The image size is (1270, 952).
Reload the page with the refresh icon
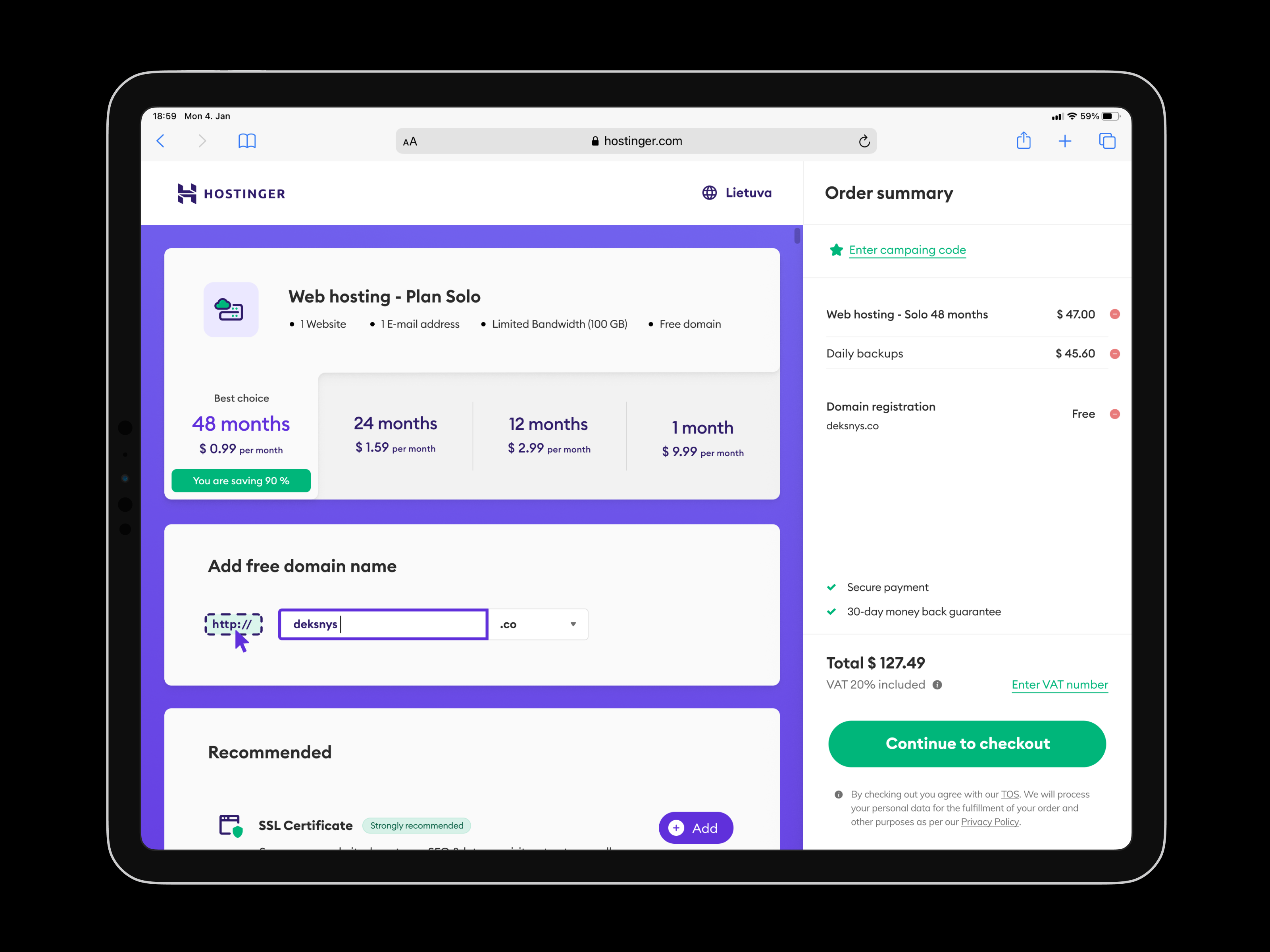pyautogui.click(x=864, y=141)
